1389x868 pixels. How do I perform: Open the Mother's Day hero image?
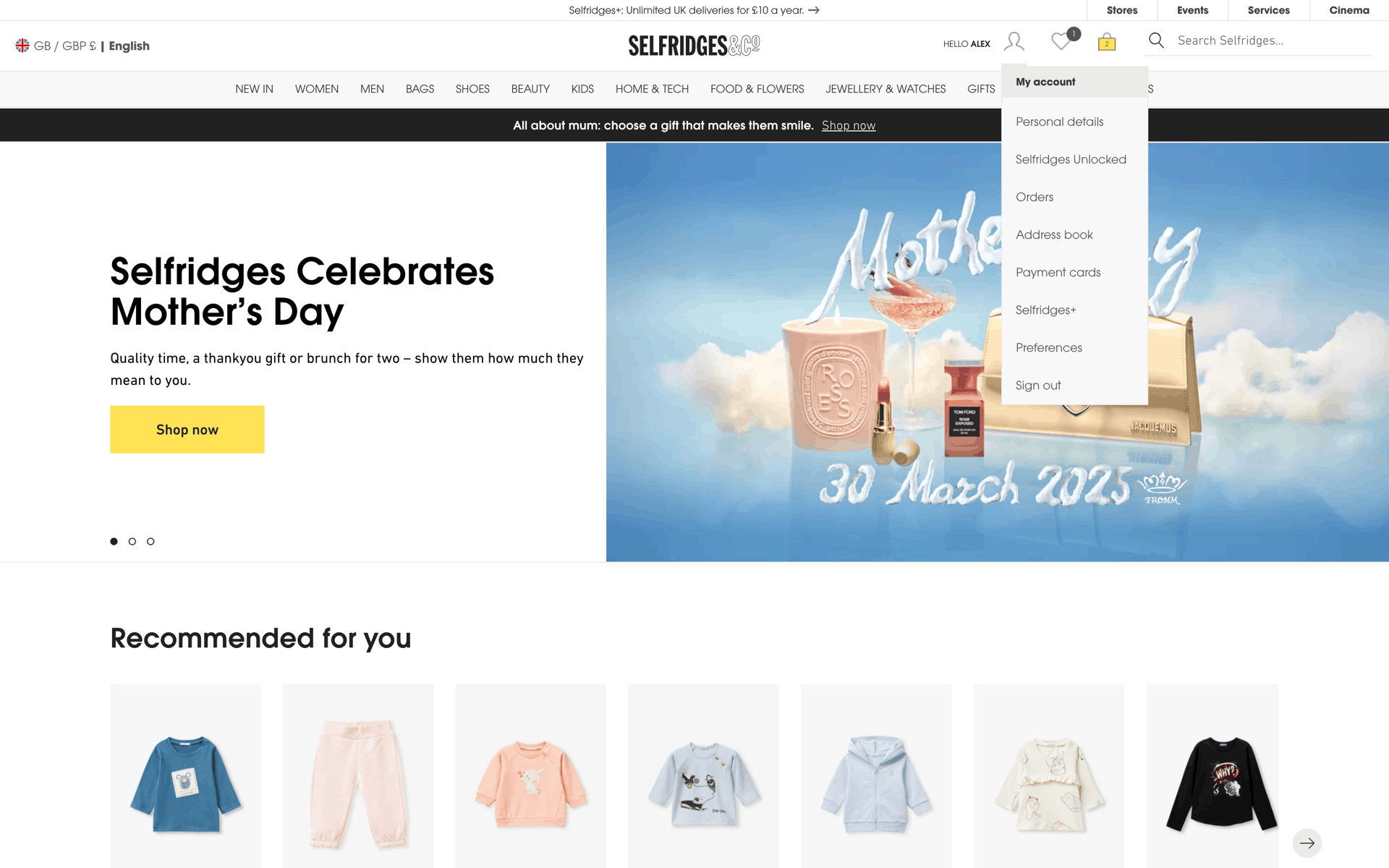[x=997, y=352]
